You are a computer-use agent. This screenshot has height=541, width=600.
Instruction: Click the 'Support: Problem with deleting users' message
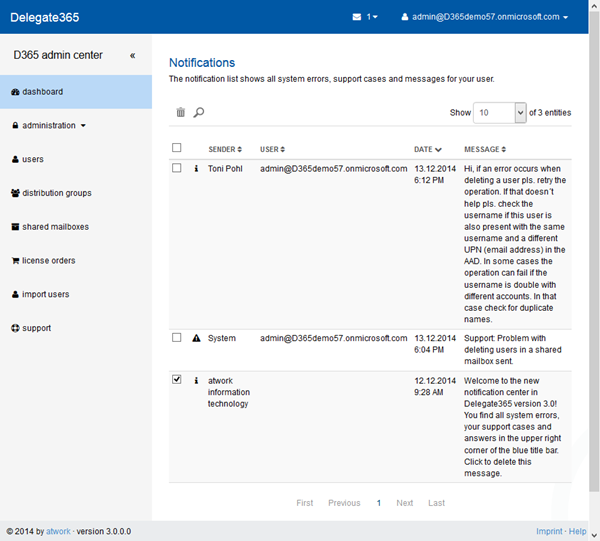pyautogui.click(x=513, y=350)
